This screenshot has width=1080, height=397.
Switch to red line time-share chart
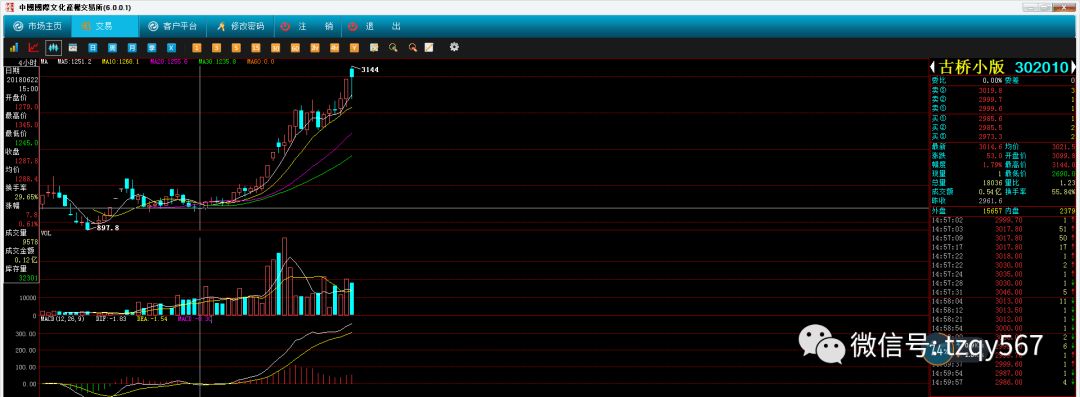click(33, 48)
